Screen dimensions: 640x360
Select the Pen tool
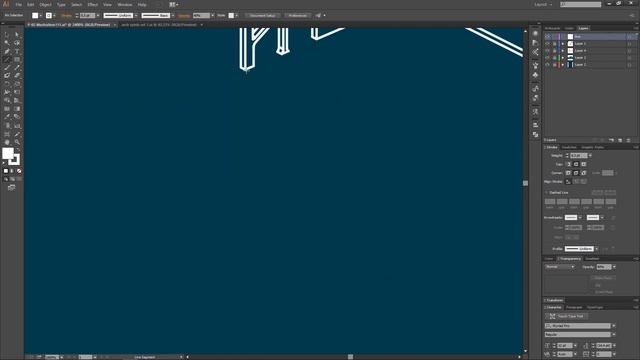point(7,51)
